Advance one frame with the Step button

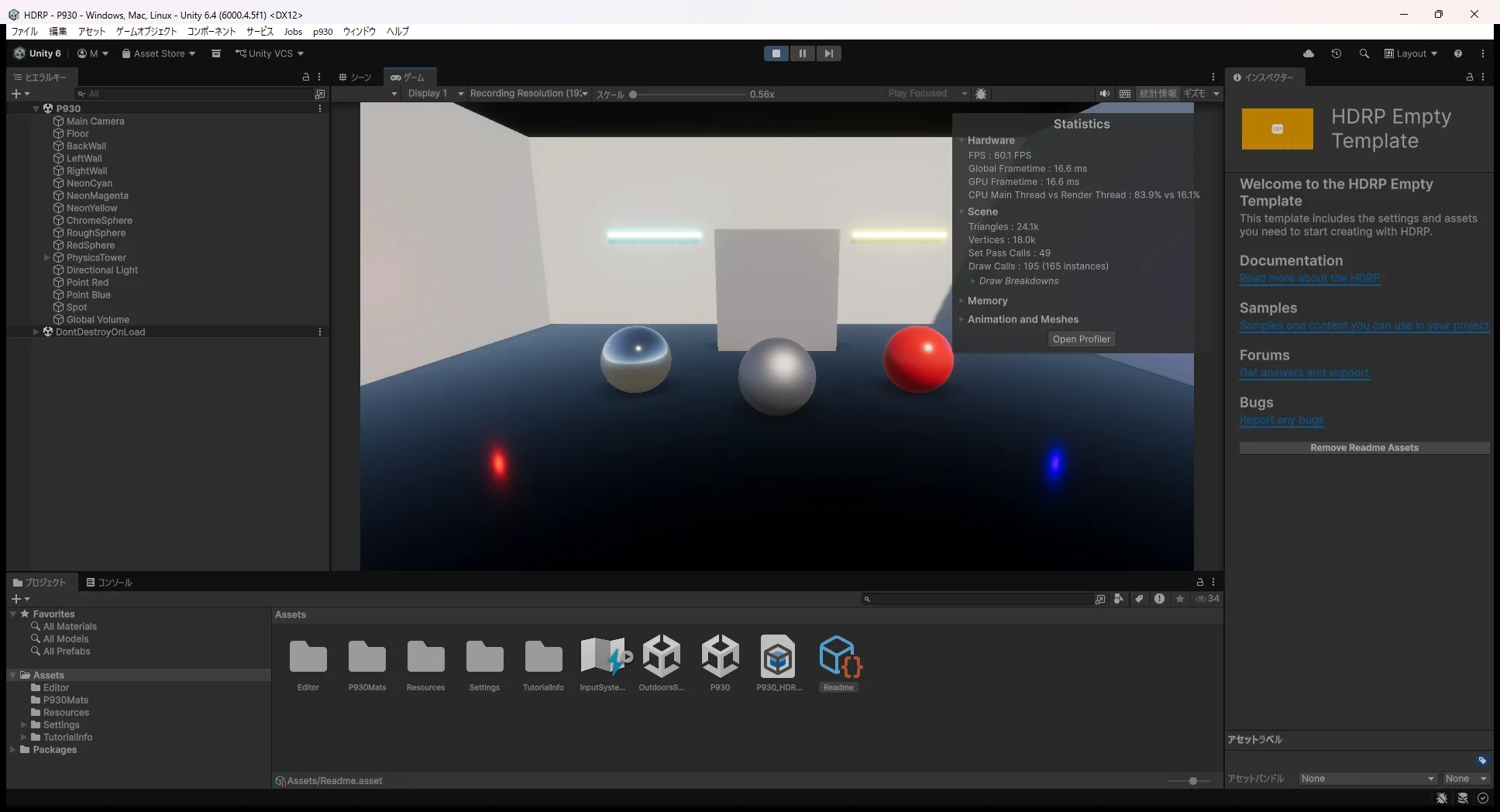pyautogui.click(x=829, y=53)
